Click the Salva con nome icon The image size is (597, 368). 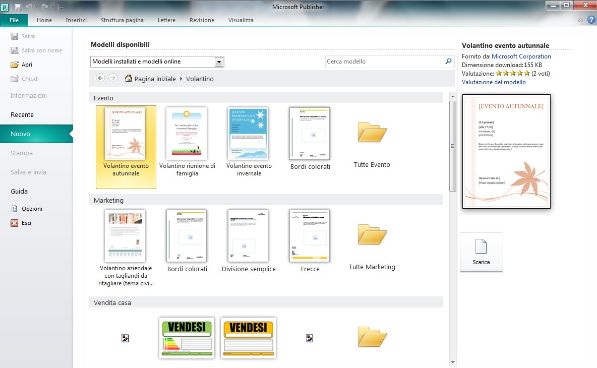(x=14, y=50)
